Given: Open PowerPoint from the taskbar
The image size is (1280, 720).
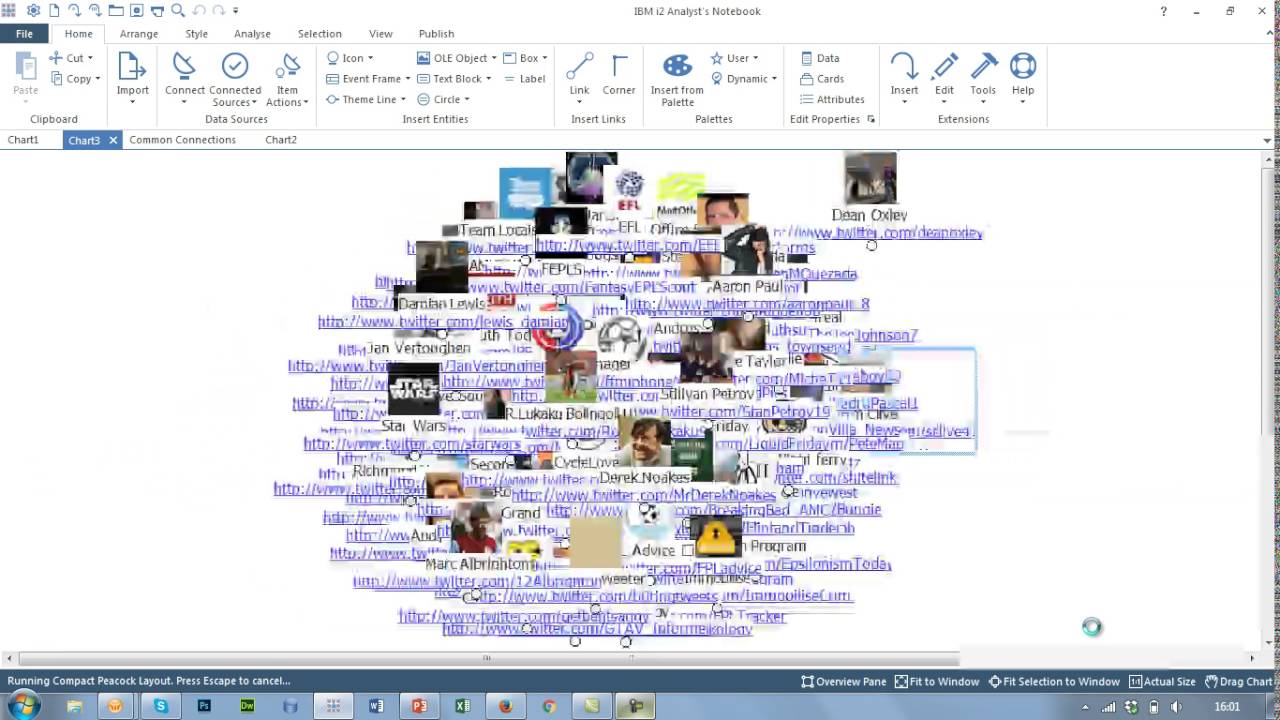Looking at the screenshot, I should pyautogui.click(x=419, y=706).
